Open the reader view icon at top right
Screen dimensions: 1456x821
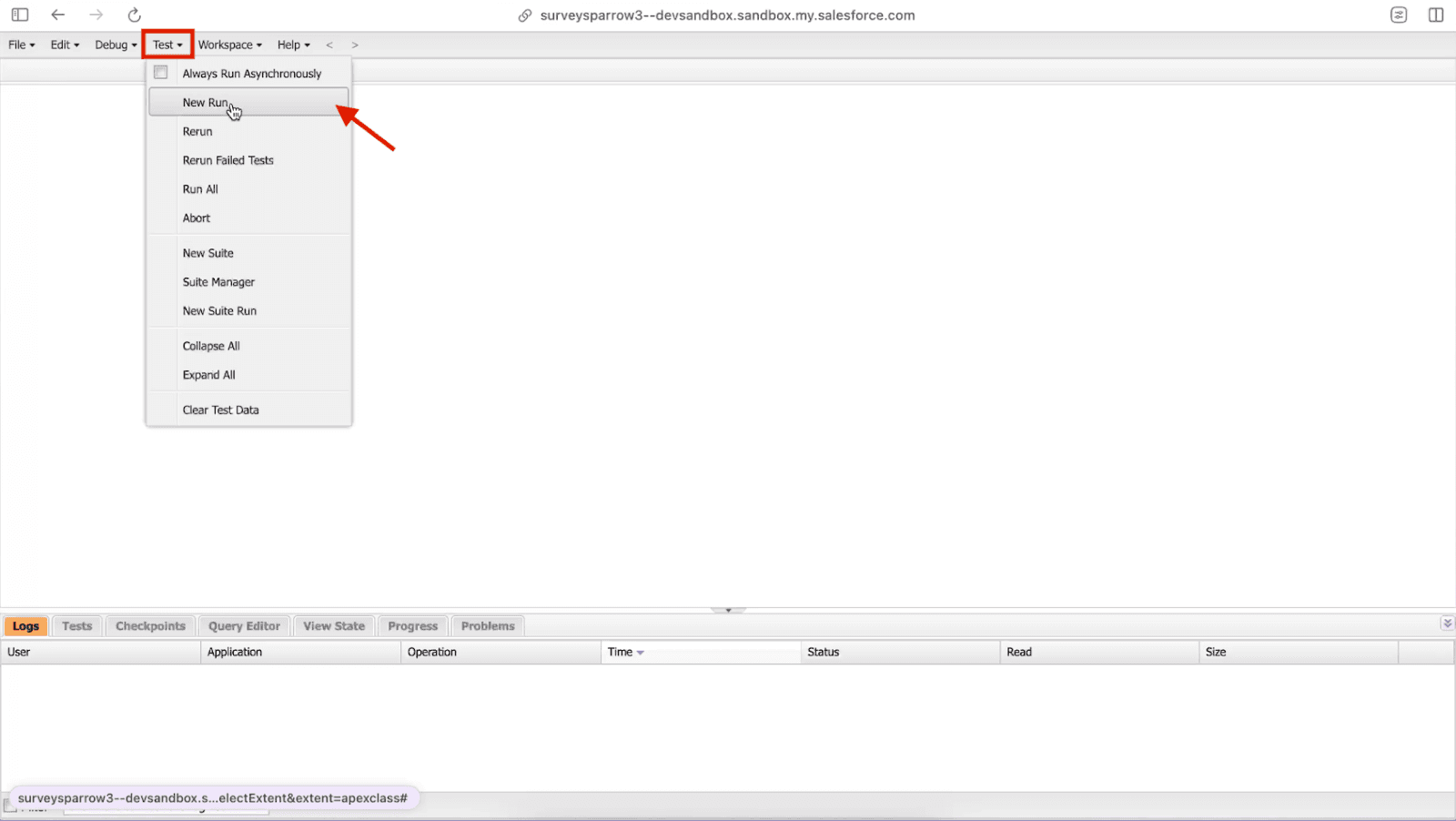click(1399, 15)
